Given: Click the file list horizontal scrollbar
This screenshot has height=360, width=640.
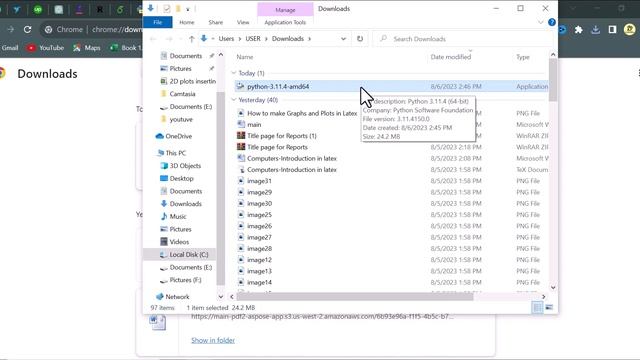Looking at the screenshot, I should [354, 297].
